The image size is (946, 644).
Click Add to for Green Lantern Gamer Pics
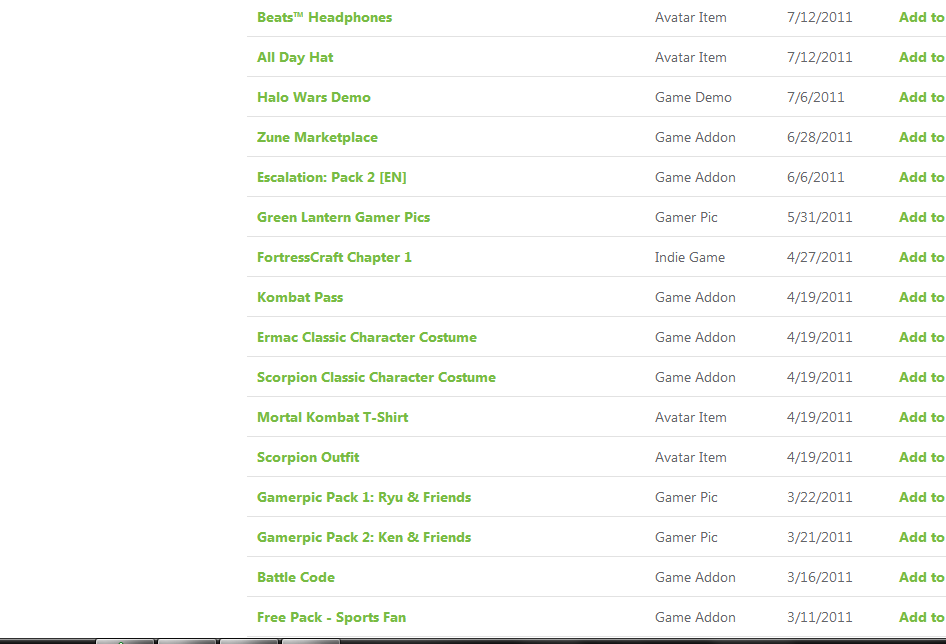(x=922, y=217)
